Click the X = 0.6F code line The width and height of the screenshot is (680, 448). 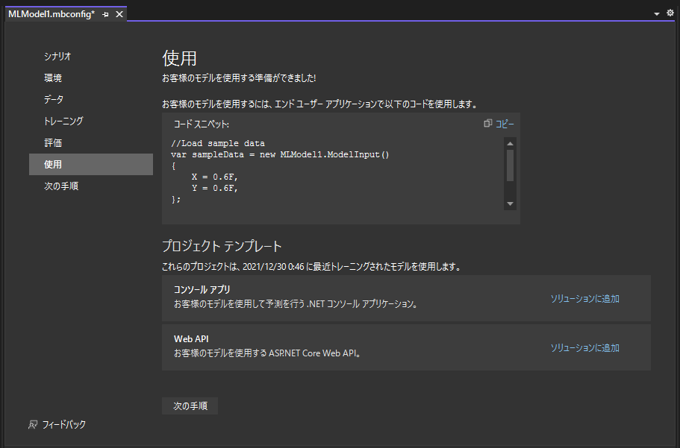215,177
